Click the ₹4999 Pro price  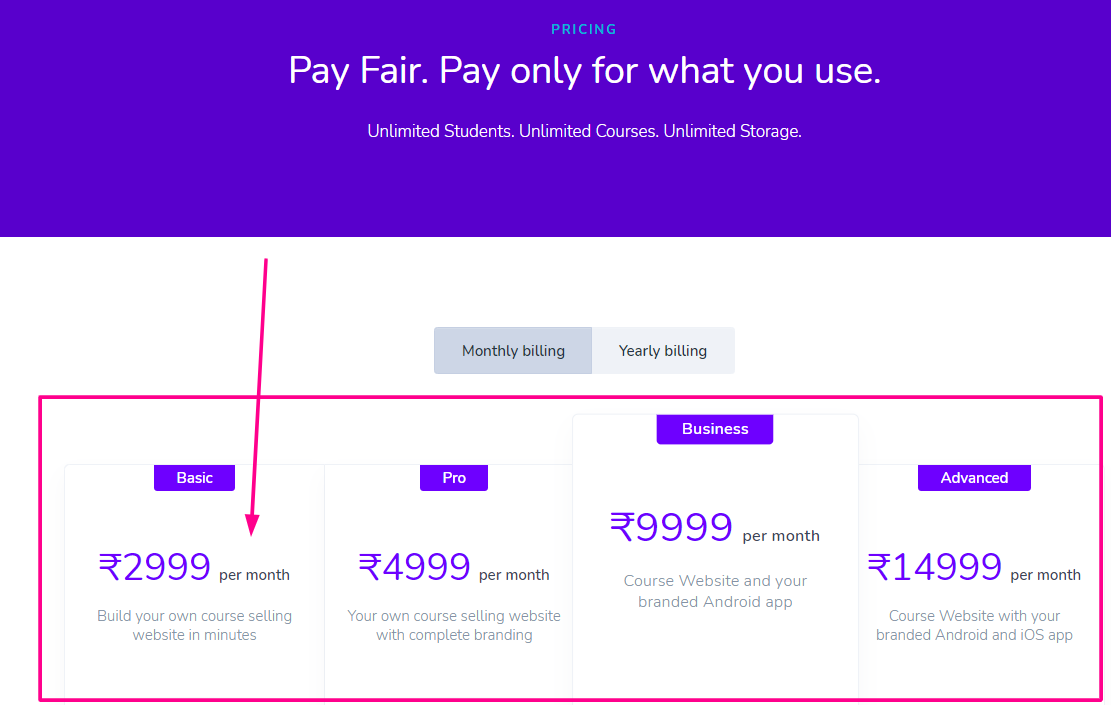415,568
